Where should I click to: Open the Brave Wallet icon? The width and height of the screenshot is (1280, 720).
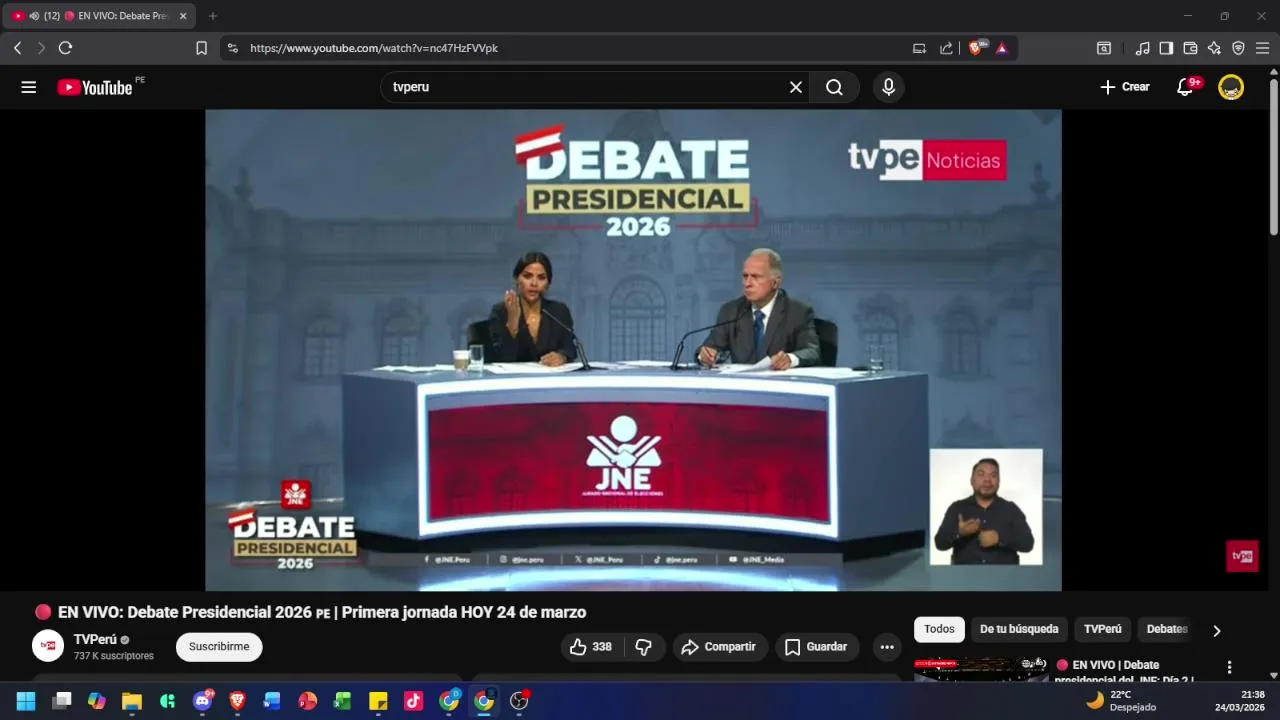point(1190,48)
